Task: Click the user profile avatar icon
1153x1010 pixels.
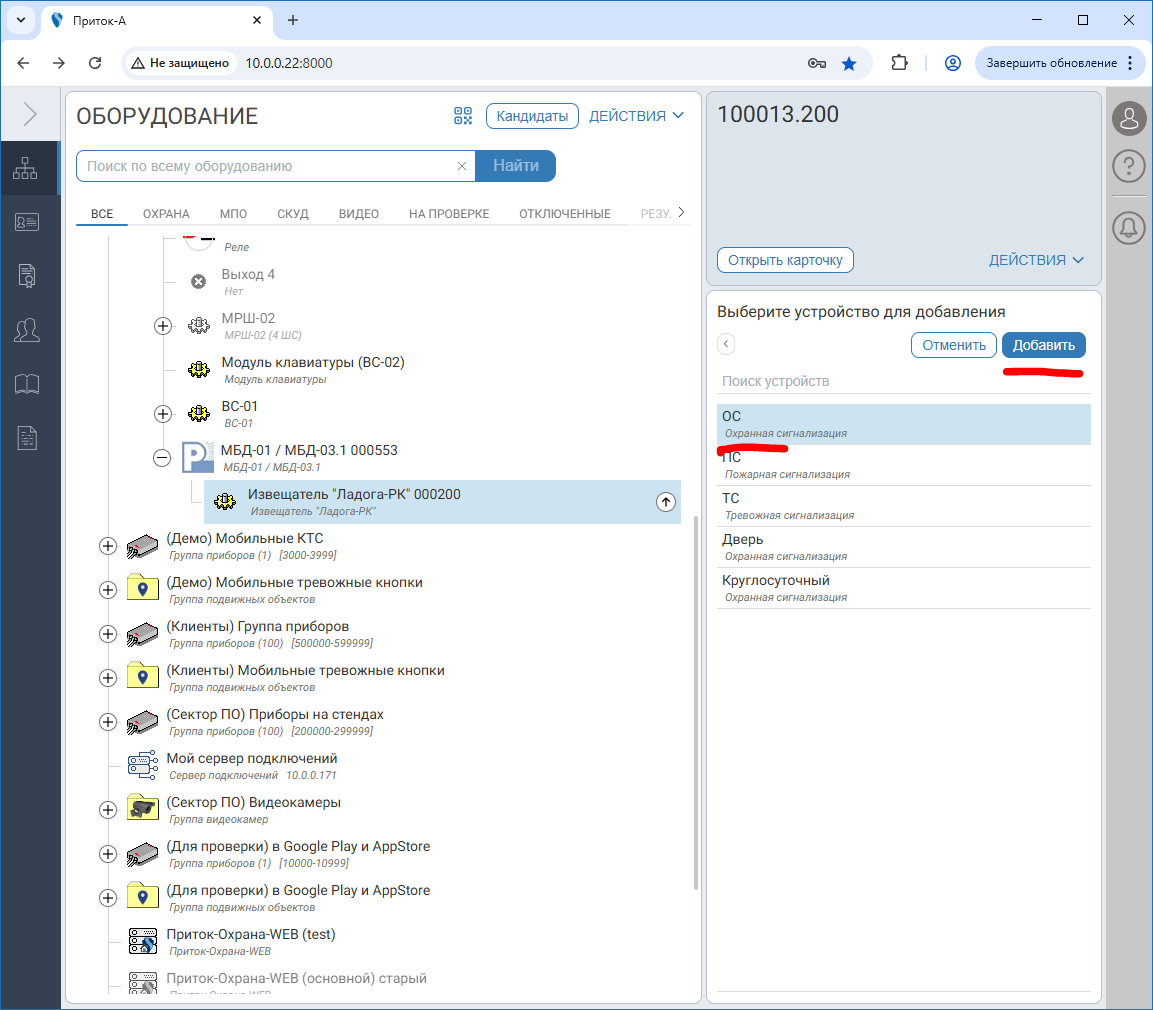Action: coord(1129,118)
